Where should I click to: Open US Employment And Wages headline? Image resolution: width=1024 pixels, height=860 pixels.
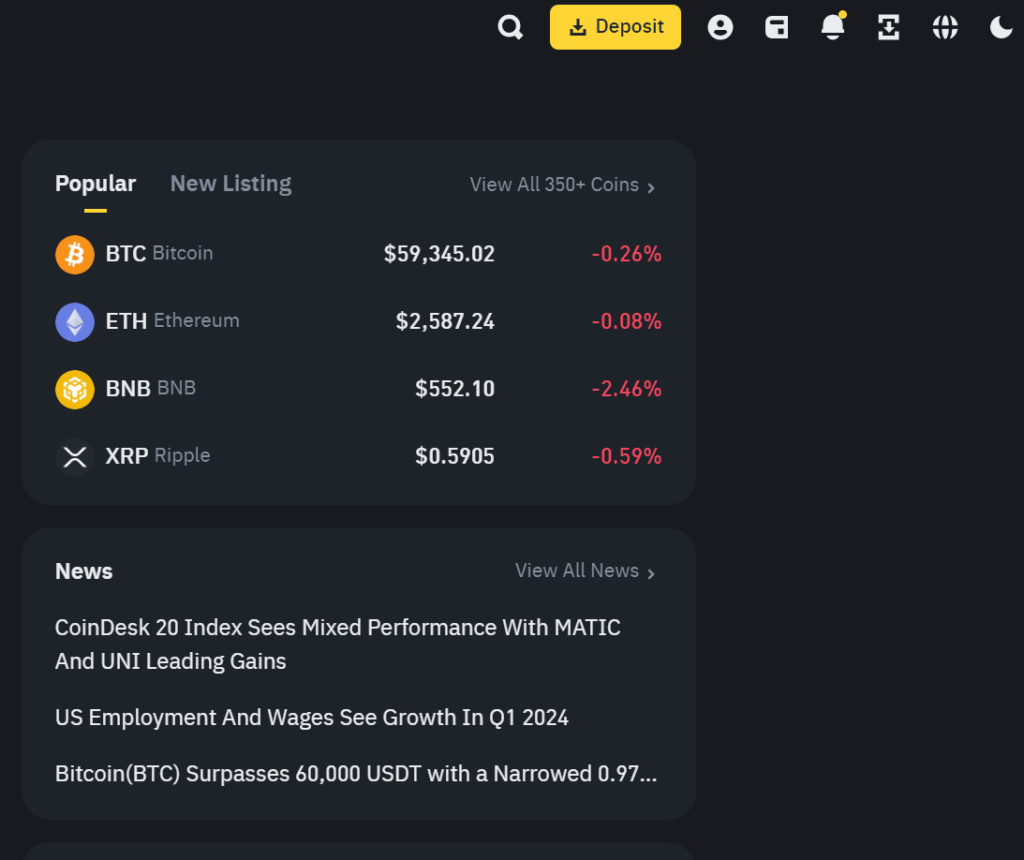click(x=312, y=718)
